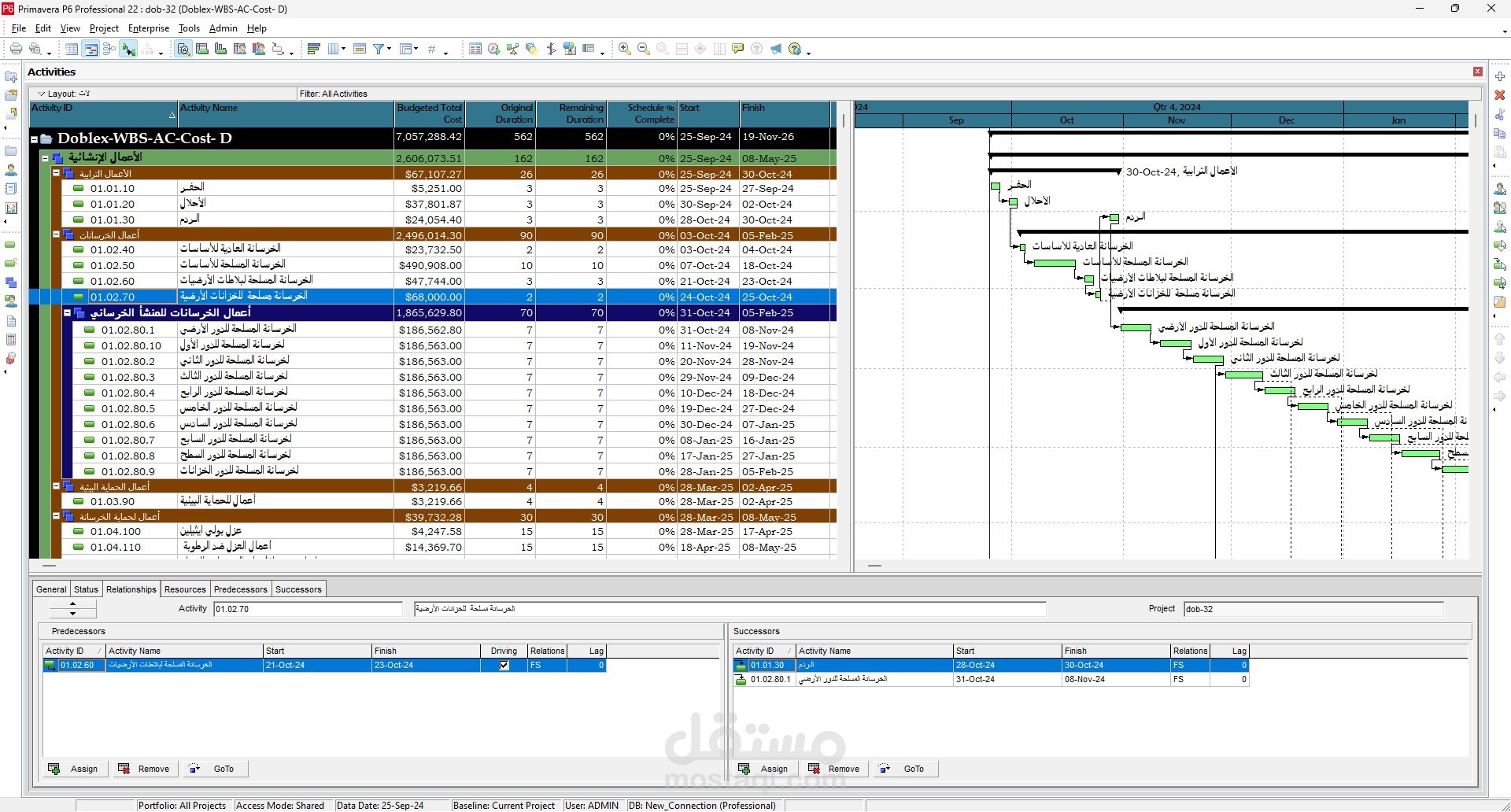Open Tracking chart icon in left sidebar
This screenshot has height=812, width=1511.
click(x=11, y=209)
